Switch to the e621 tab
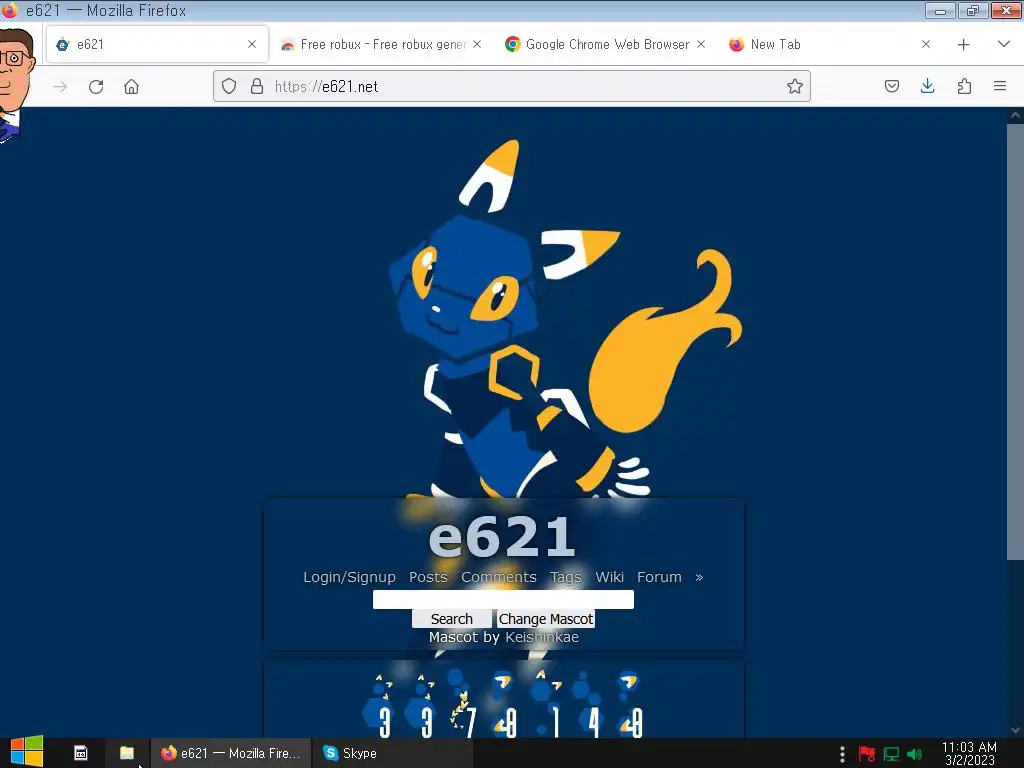The width and height of the screenshot is (1024, 768). pos(157,44)
